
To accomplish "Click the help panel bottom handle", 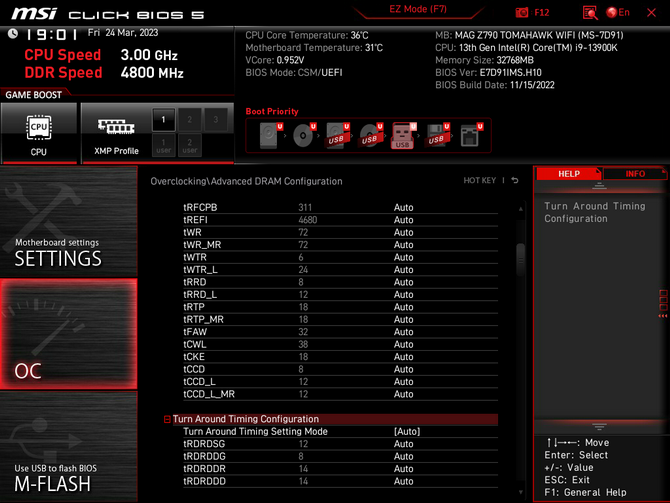I will pyautogui.click(x=599, y=427).
